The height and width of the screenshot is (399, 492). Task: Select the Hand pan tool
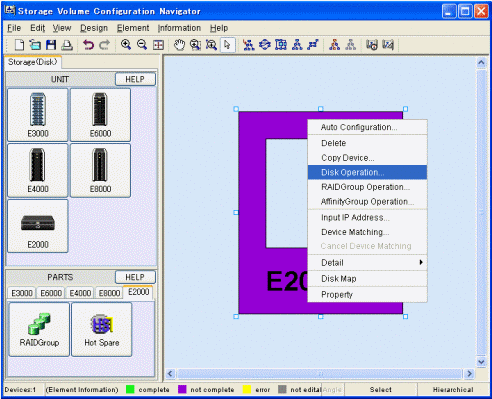[x=179, y=45]
